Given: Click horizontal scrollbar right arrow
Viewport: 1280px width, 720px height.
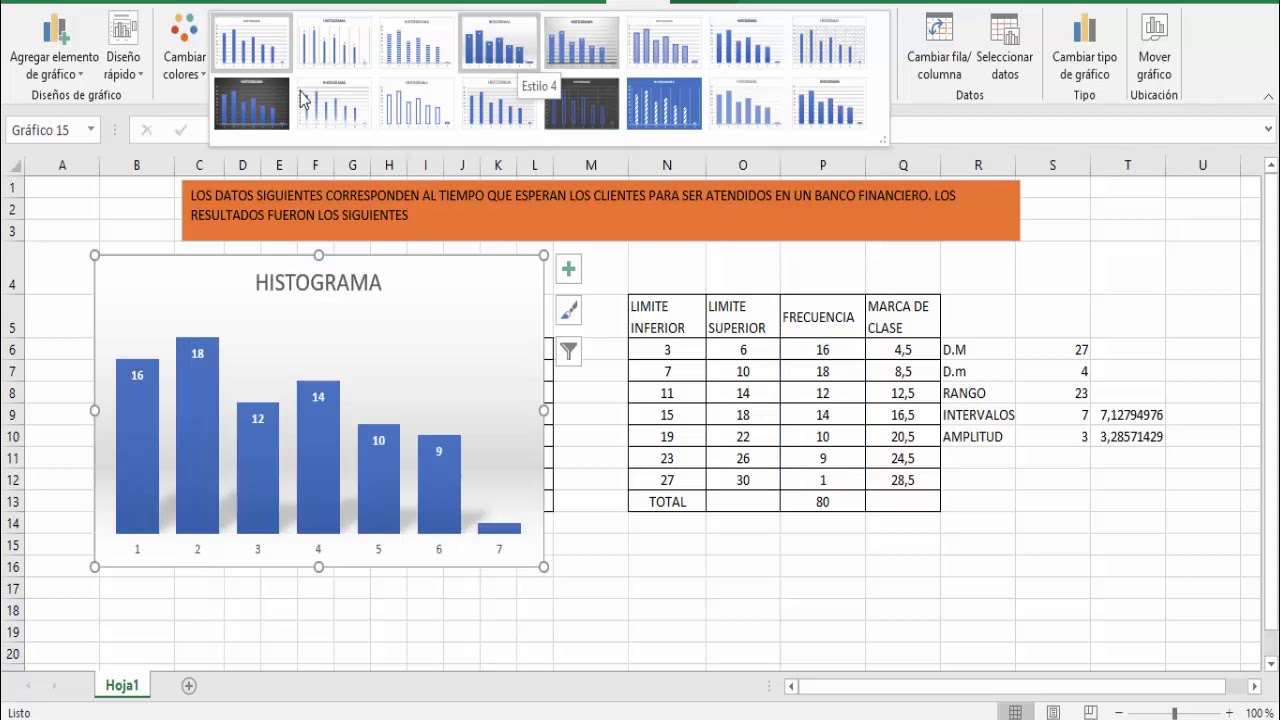Looking at the screenshot, I should [x=1254, y=686].
